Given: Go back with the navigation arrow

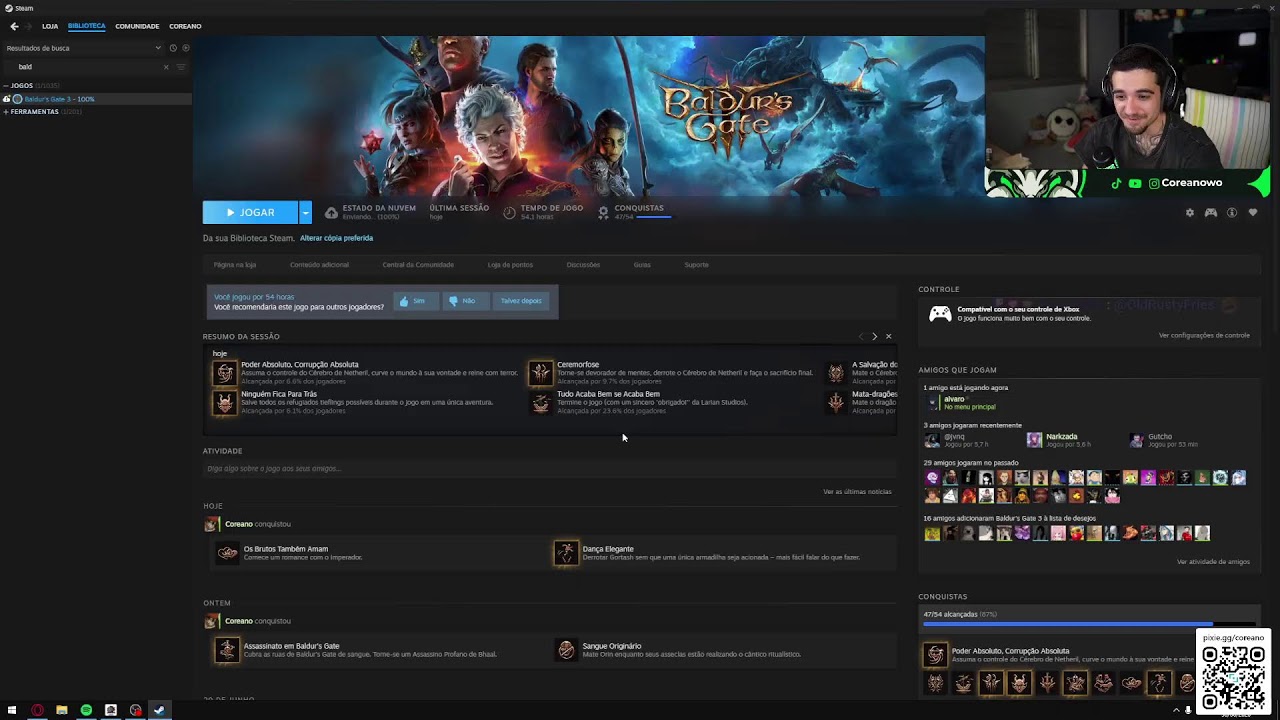Looking at the screenshot, I should coord(14,26).
